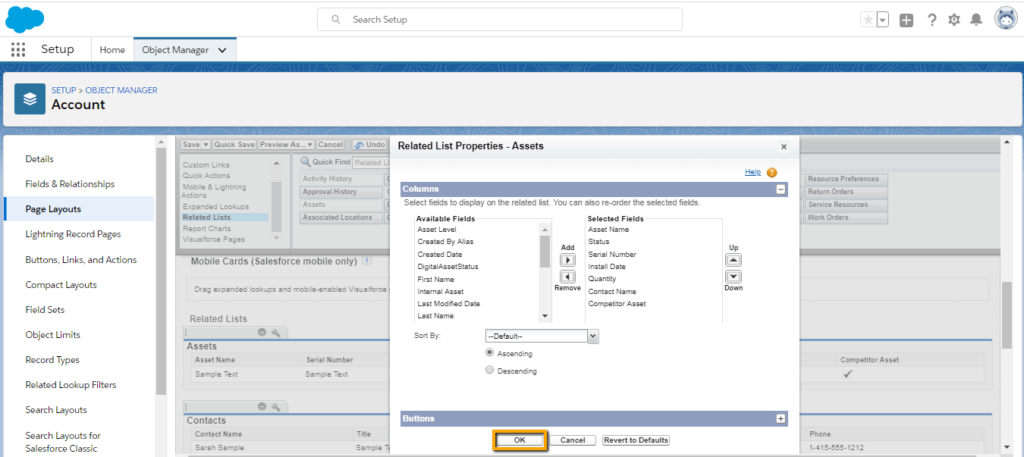
Task: Open the App Launcher grid icon
Action: coord(18,50)
